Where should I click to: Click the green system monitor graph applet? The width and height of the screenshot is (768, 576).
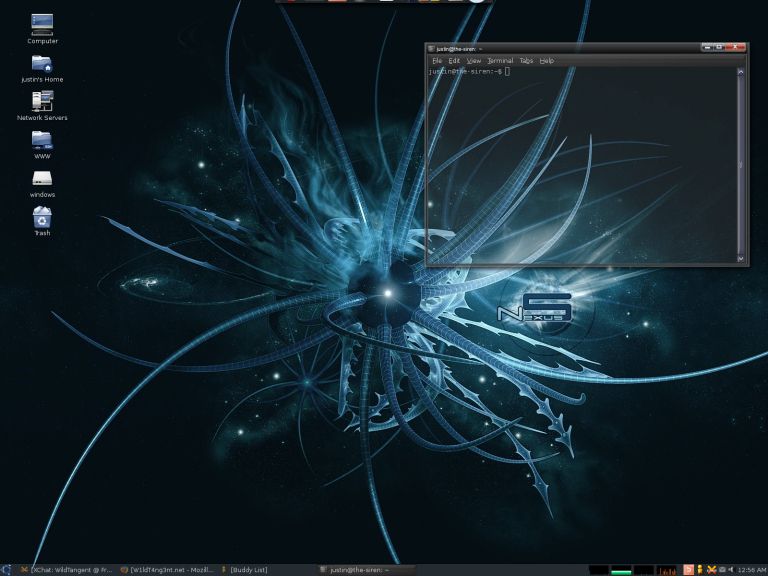(x=621, y=570)
